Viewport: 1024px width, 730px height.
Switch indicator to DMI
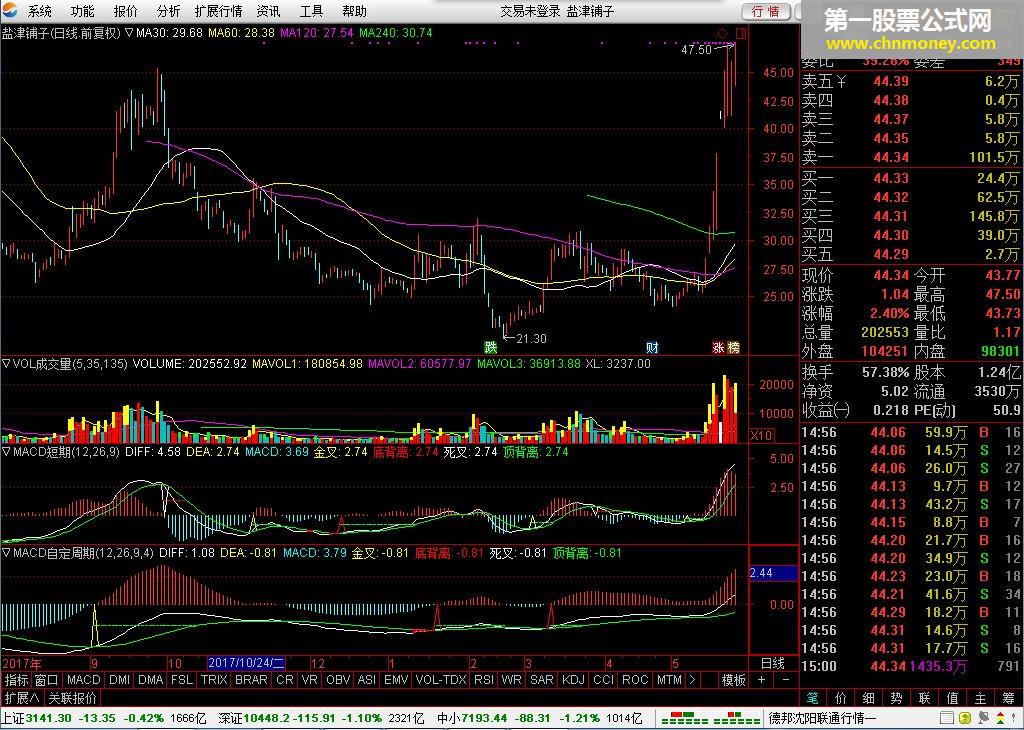pyautogui.click(x=120, y=680)
